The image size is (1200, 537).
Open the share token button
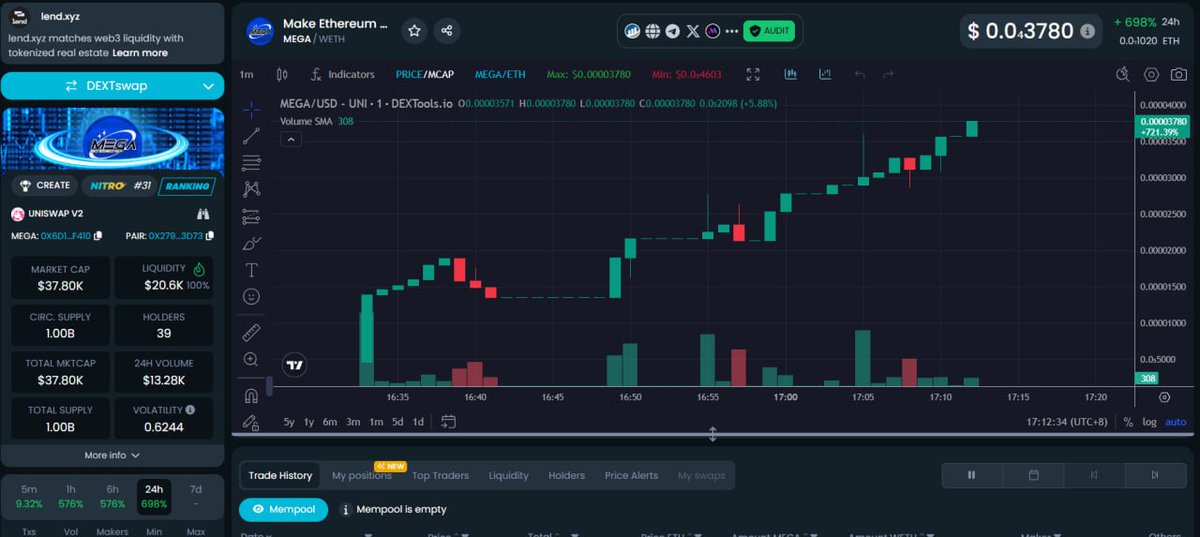446,31
